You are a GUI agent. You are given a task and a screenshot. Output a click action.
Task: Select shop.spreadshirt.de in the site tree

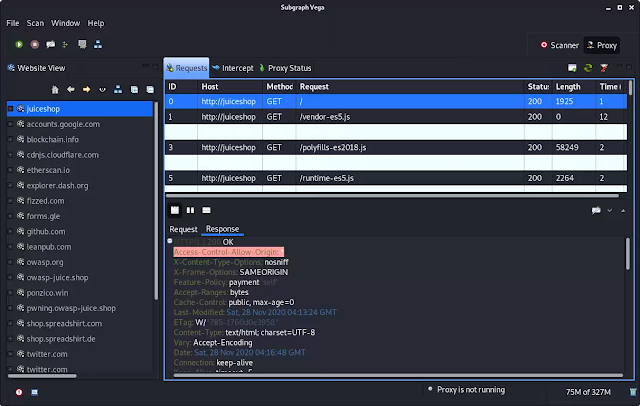point(61,339)
